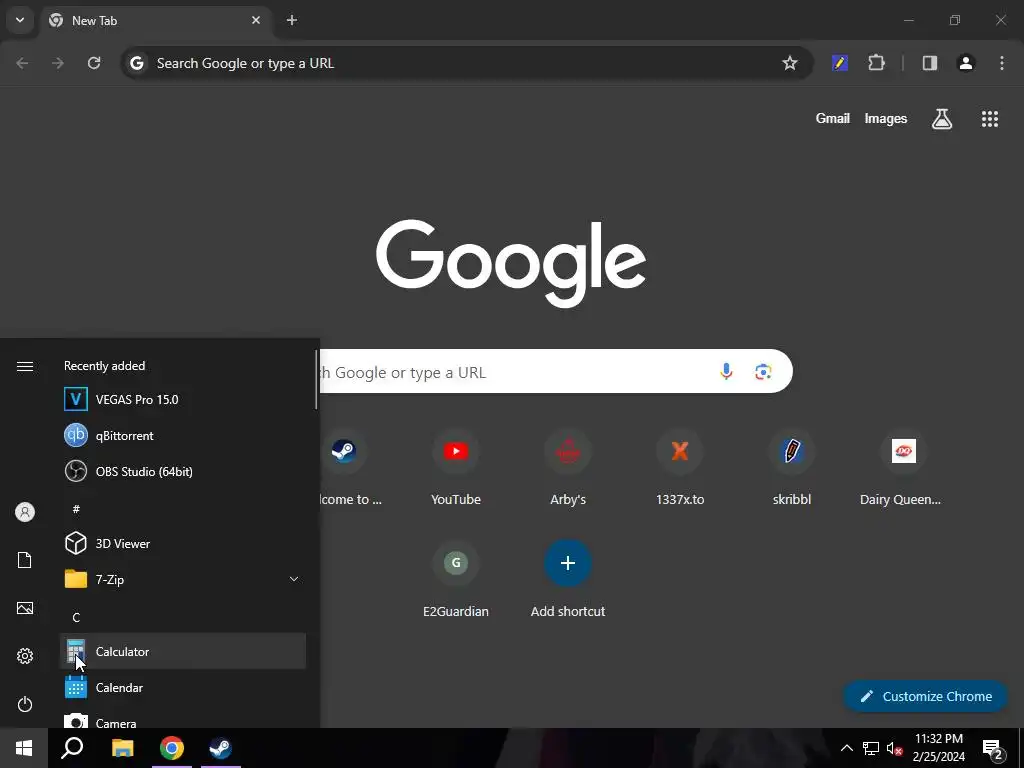1024x768 pixels.
Task: Open the 1337x.to shortcut
Action: (x=680, y=468)
